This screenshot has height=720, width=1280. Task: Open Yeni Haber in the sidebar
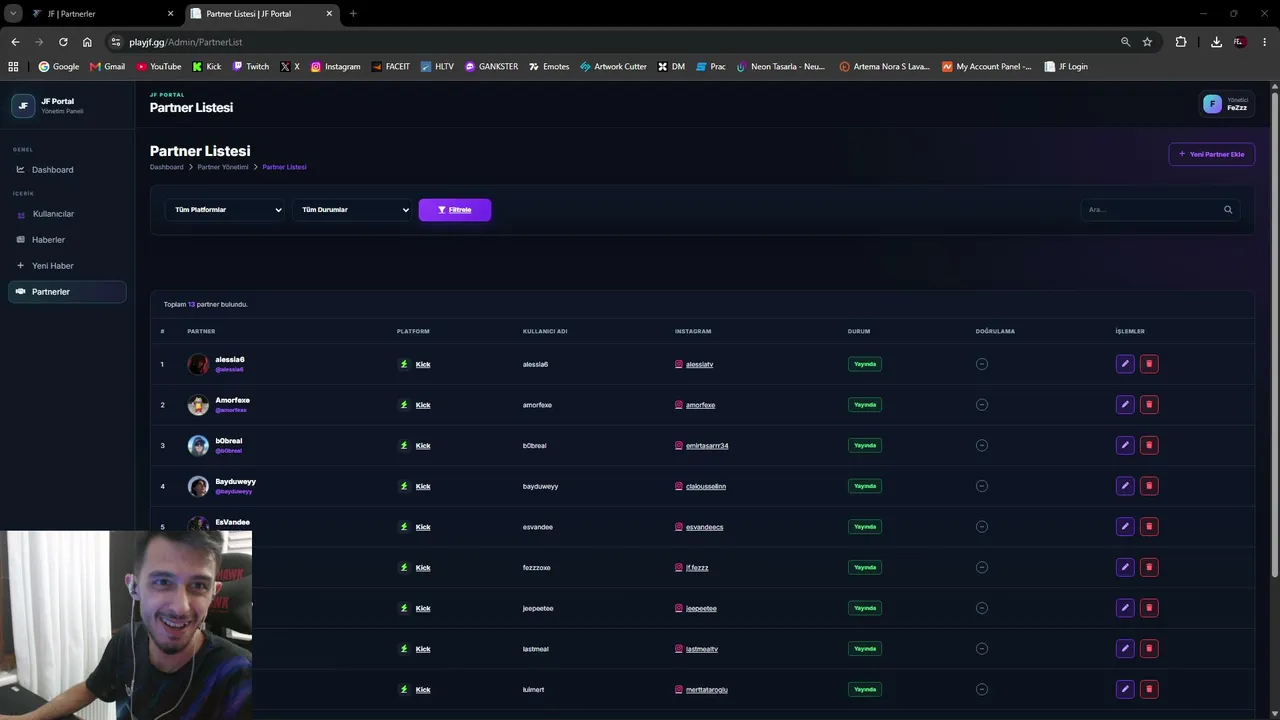pyautogui.click(x=67, y=266)
